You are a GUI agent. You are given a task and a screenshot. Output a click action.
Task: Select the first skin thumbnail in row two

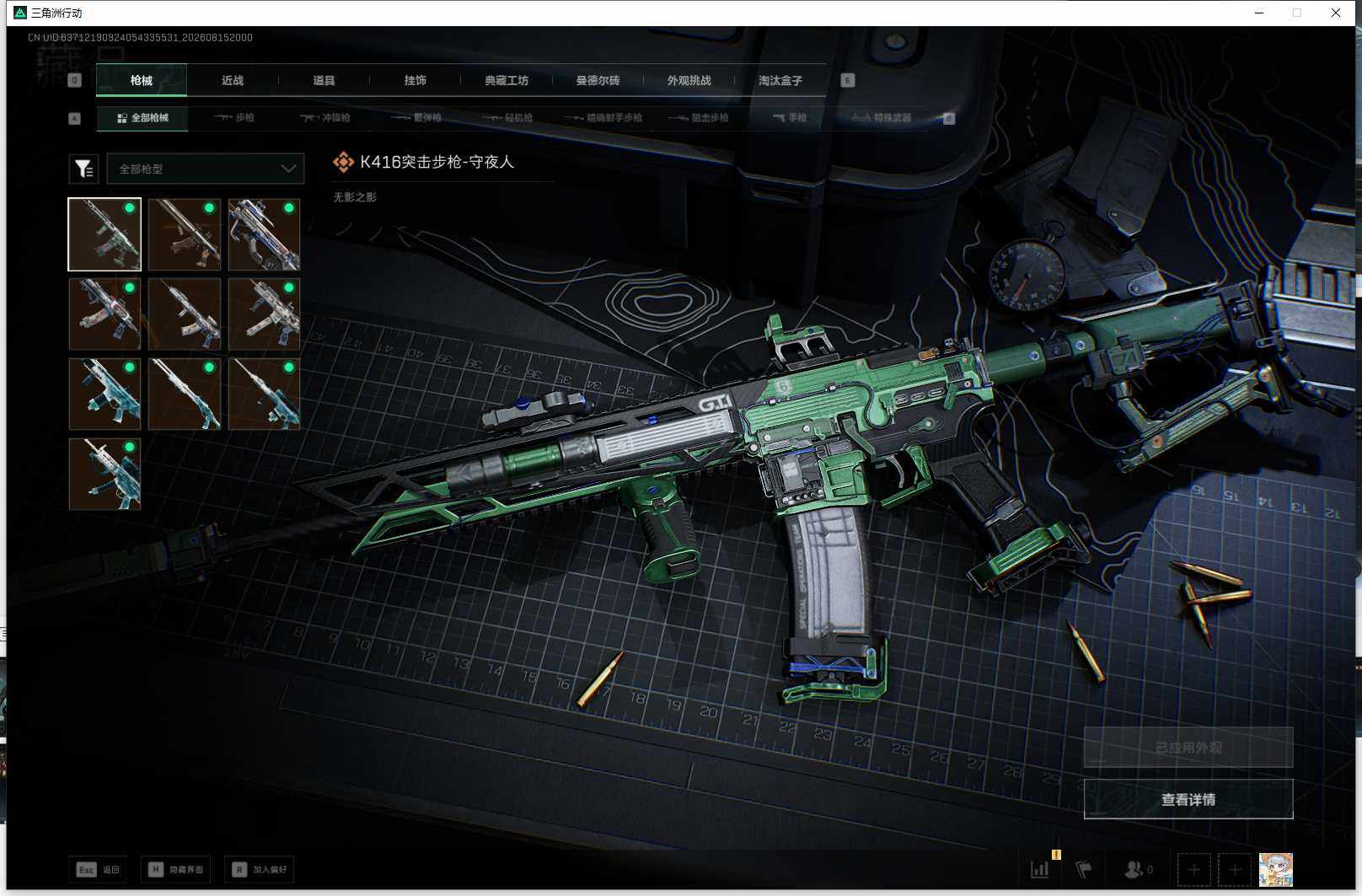click(105, 314)
